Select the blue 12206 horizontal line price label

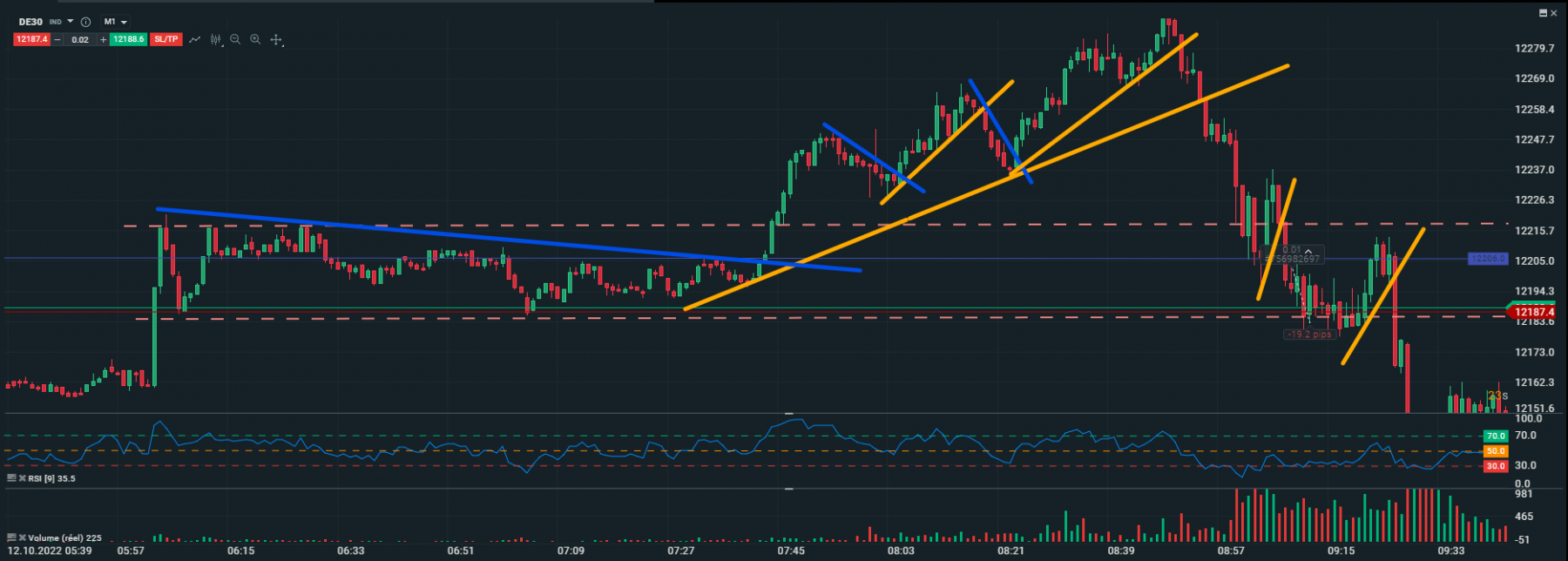1487,259
